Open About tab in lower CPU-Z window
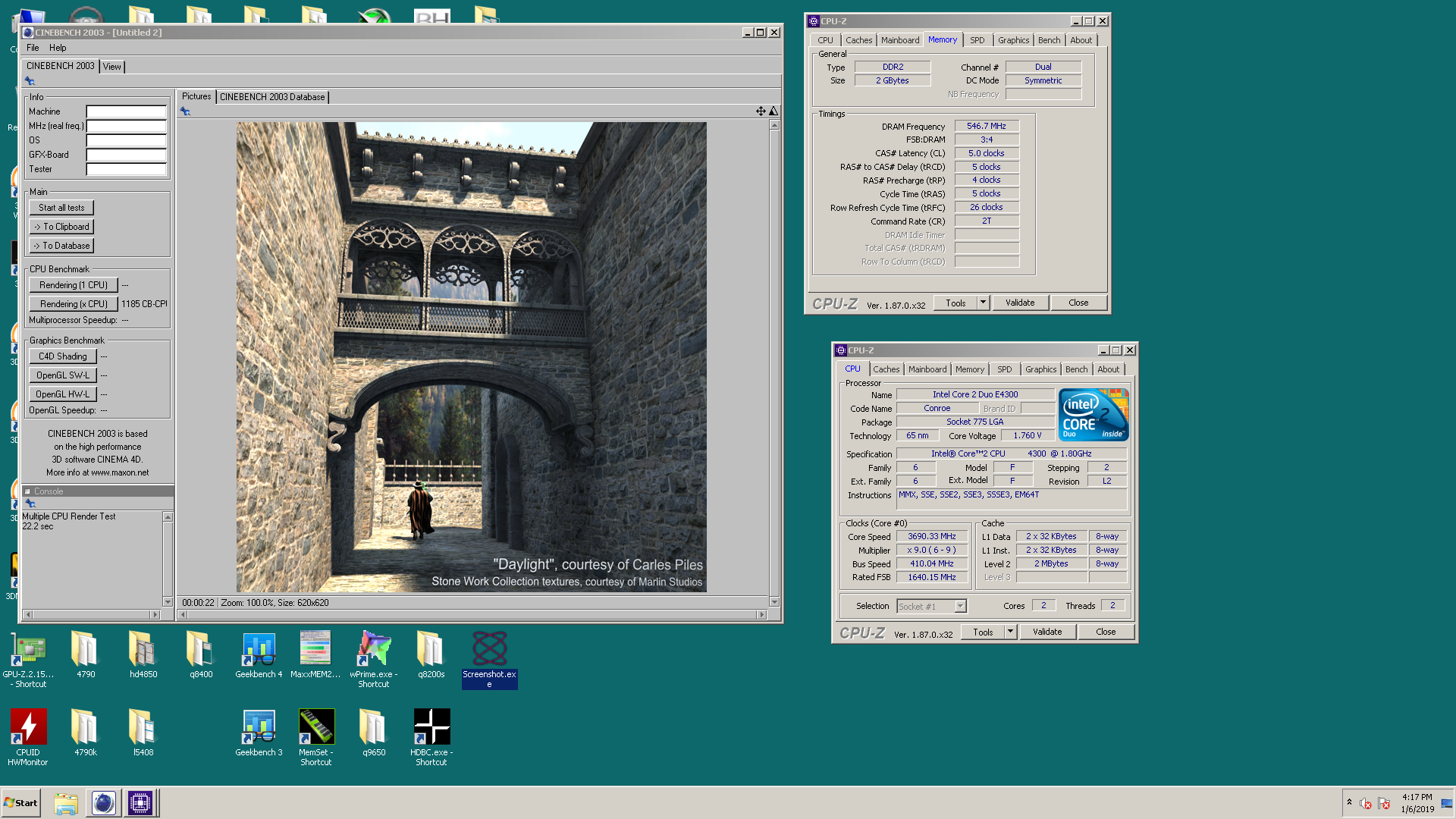Image resolution: width=1456 pixels, height=819 pixels. [1108, 369]
